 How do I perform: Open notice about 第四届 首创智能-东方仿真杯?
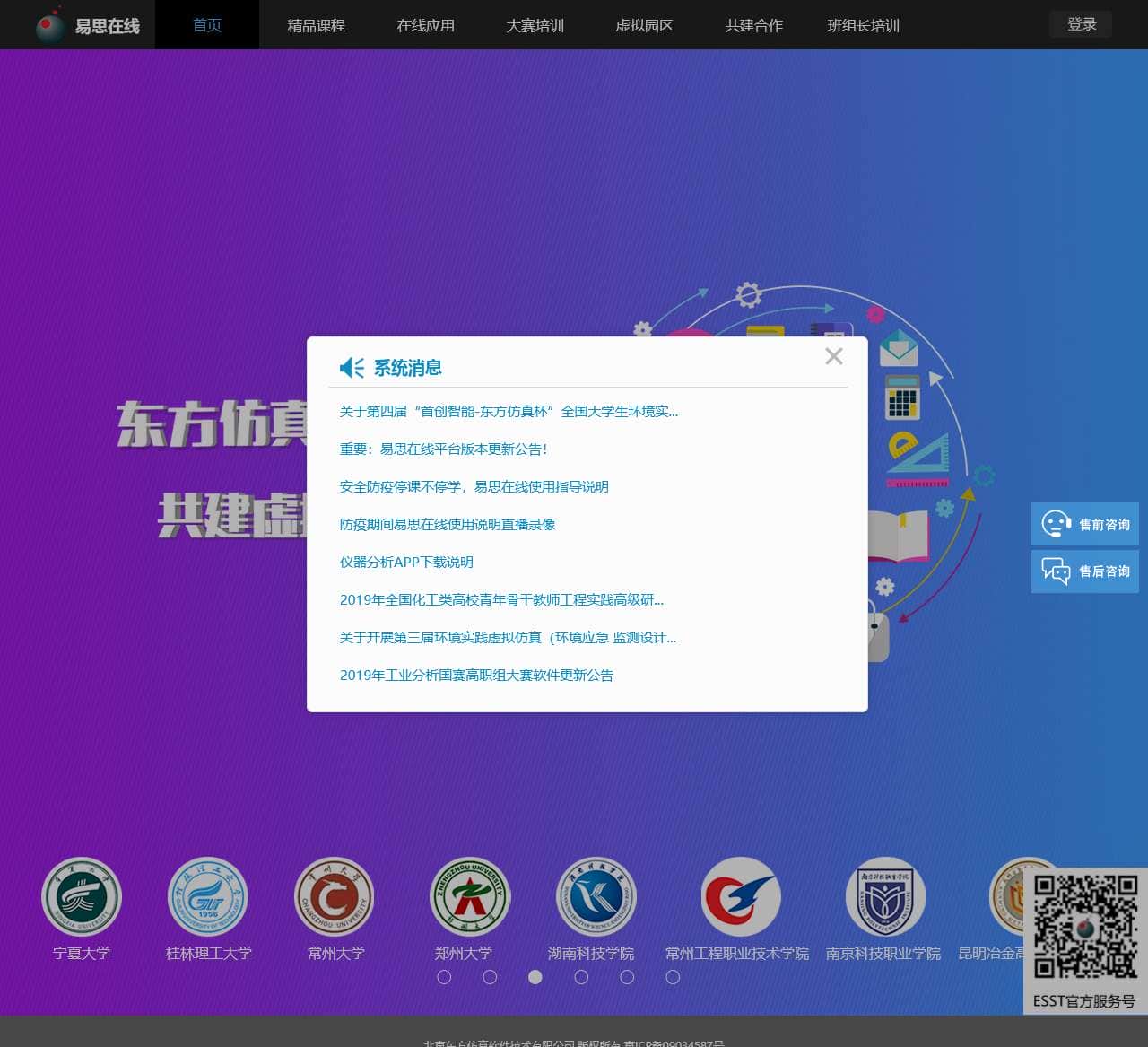coord(509,412)
